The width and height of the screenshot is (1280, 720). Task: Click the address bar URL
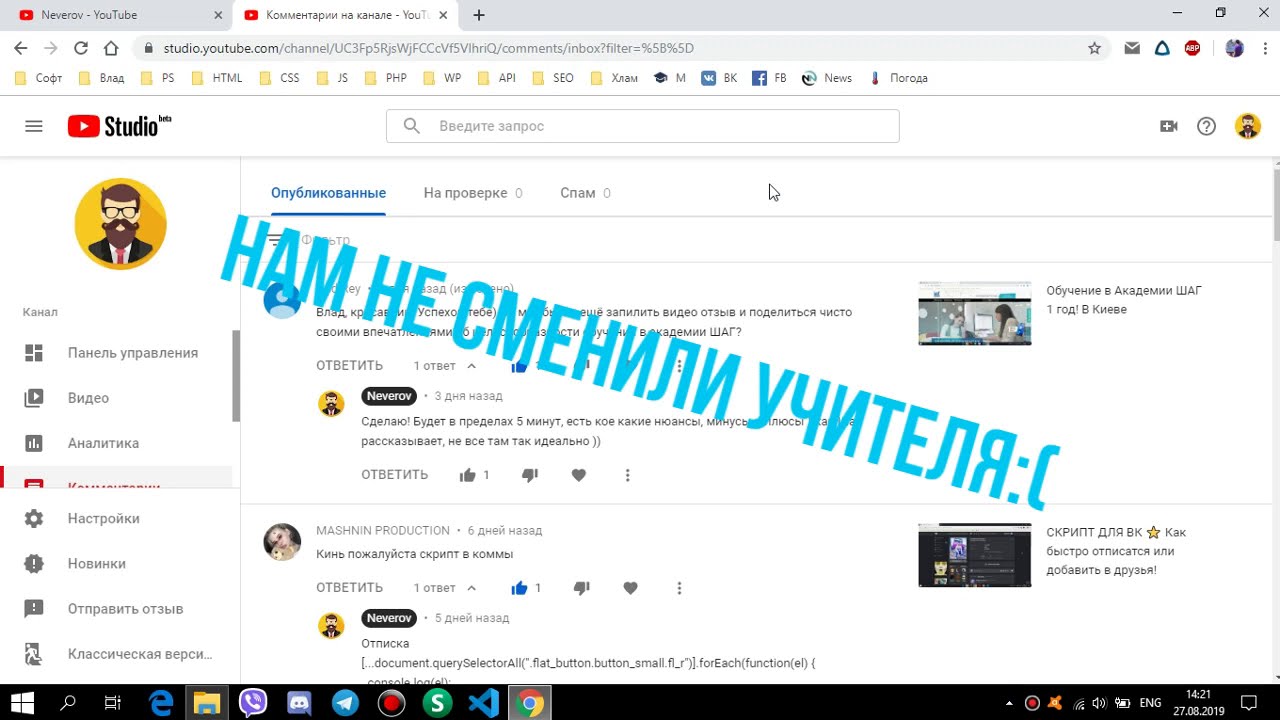[429, 48]
